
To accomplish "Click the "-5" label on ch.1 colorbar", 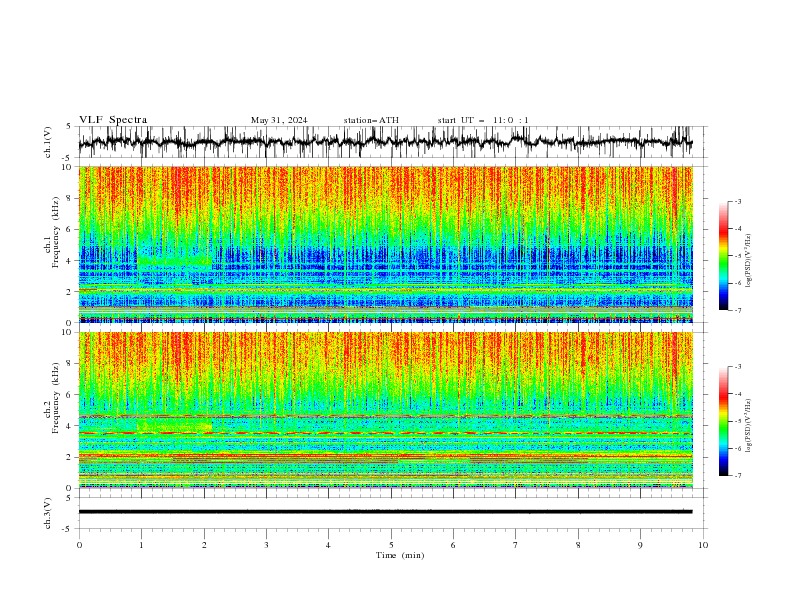I will point(738,256).
